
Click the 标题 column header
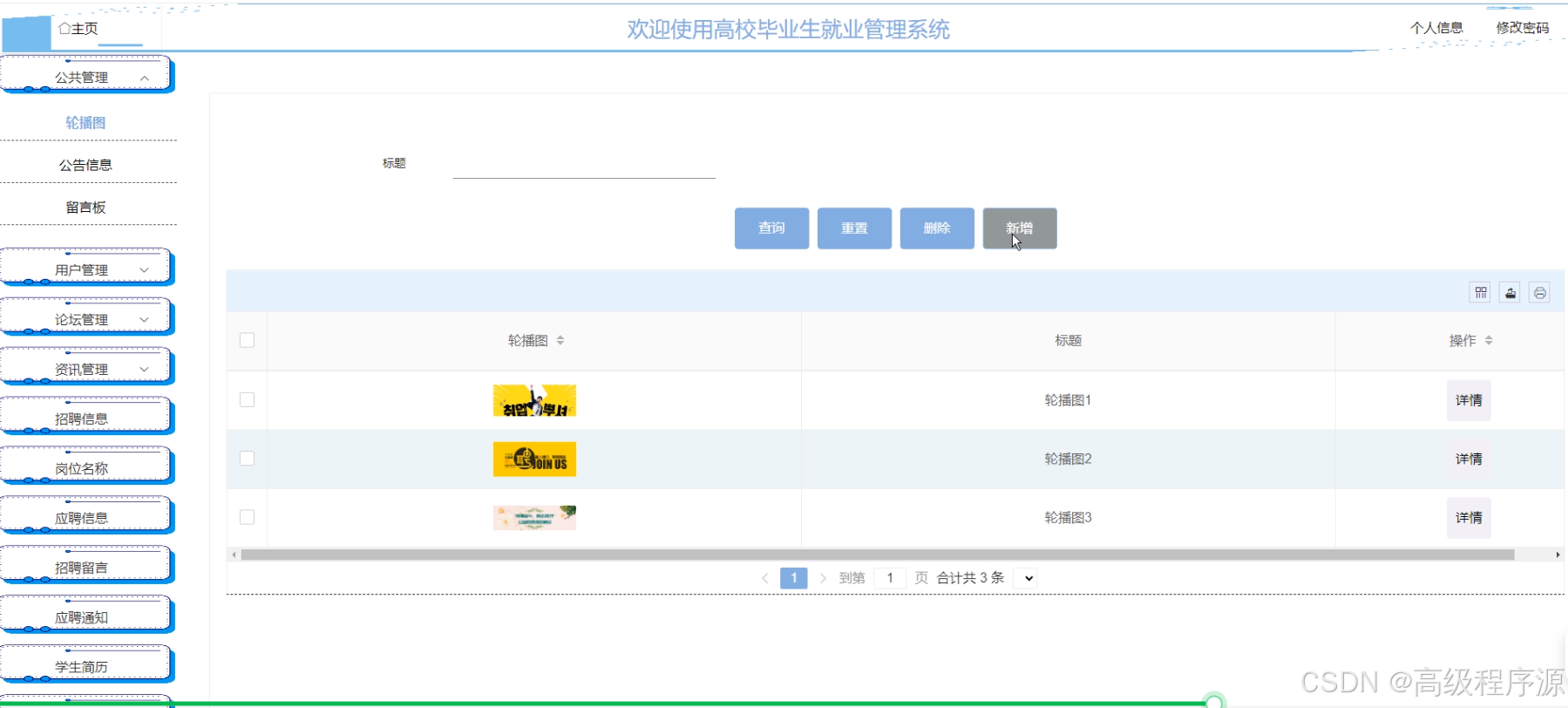(x=1068, y=340)
